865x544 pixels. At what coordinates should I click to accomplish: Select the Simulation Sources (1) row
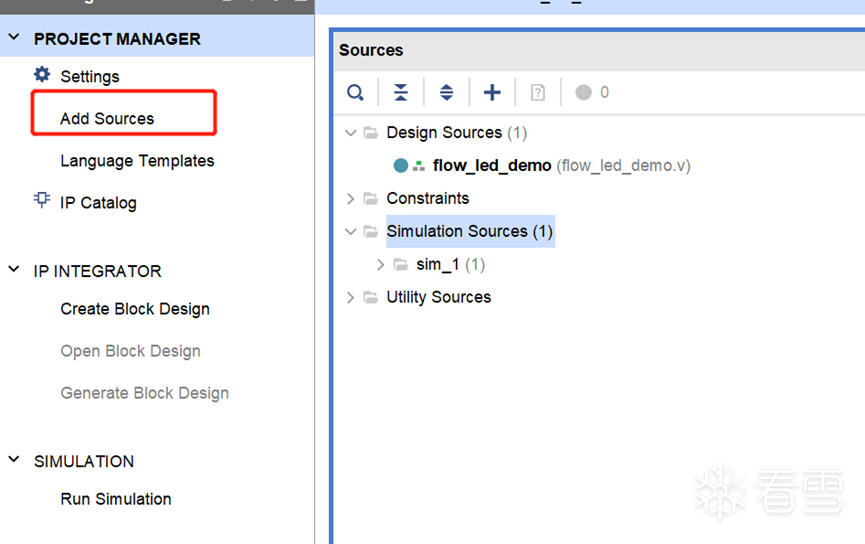tap(470, 231)
